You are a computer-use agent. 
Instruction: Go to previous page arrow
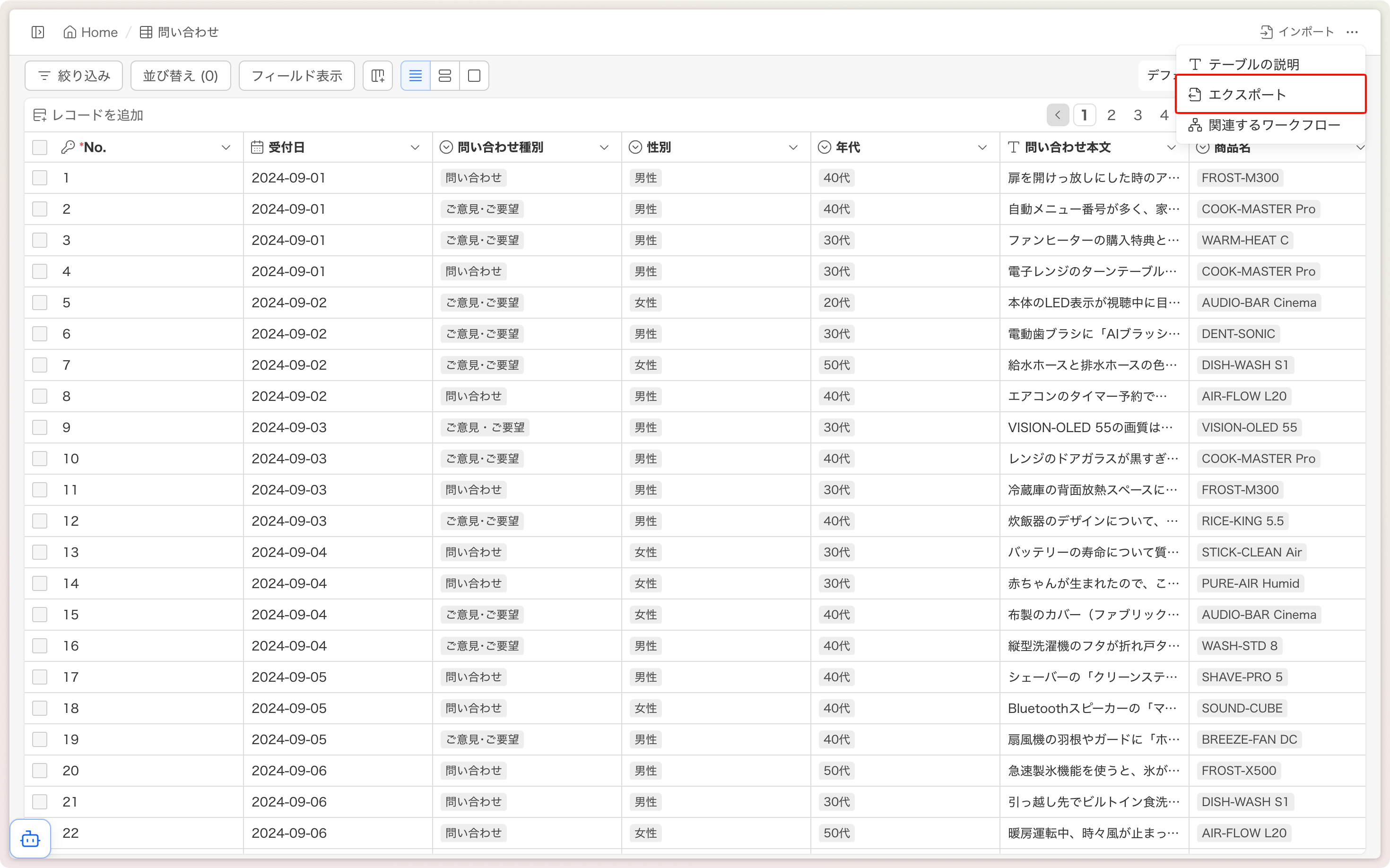[x=1057, y=115]
